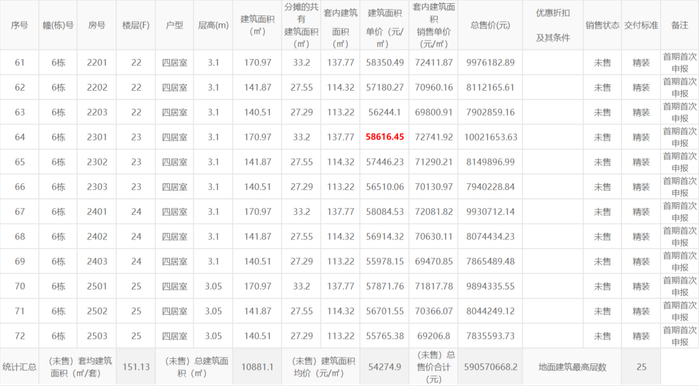Select room number 2401 cell
Viewport: 699px width, 386px height.
[97, 212]
